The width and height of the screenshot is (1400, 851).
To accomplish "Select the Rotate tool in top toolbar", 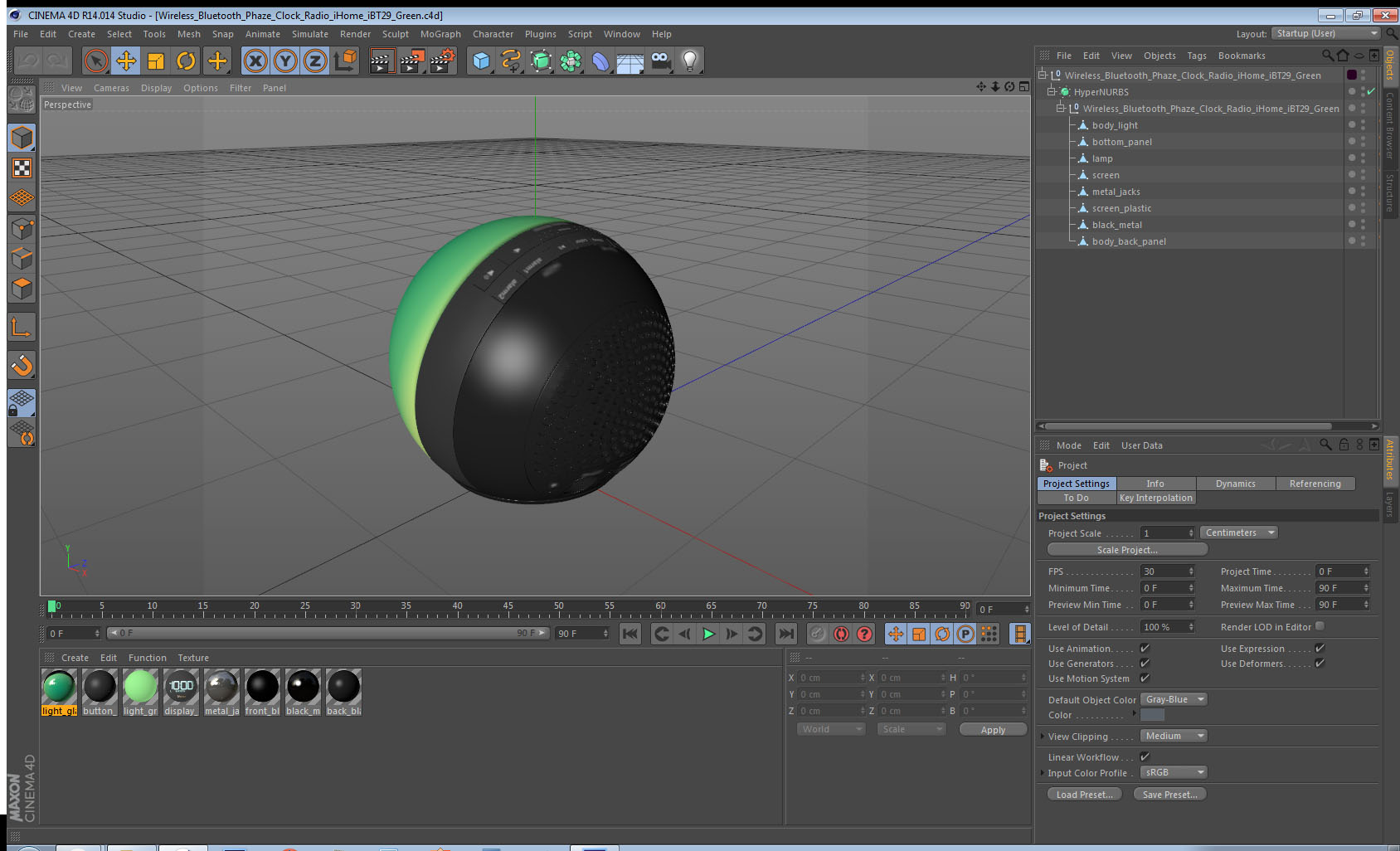I will coord(187,61).
